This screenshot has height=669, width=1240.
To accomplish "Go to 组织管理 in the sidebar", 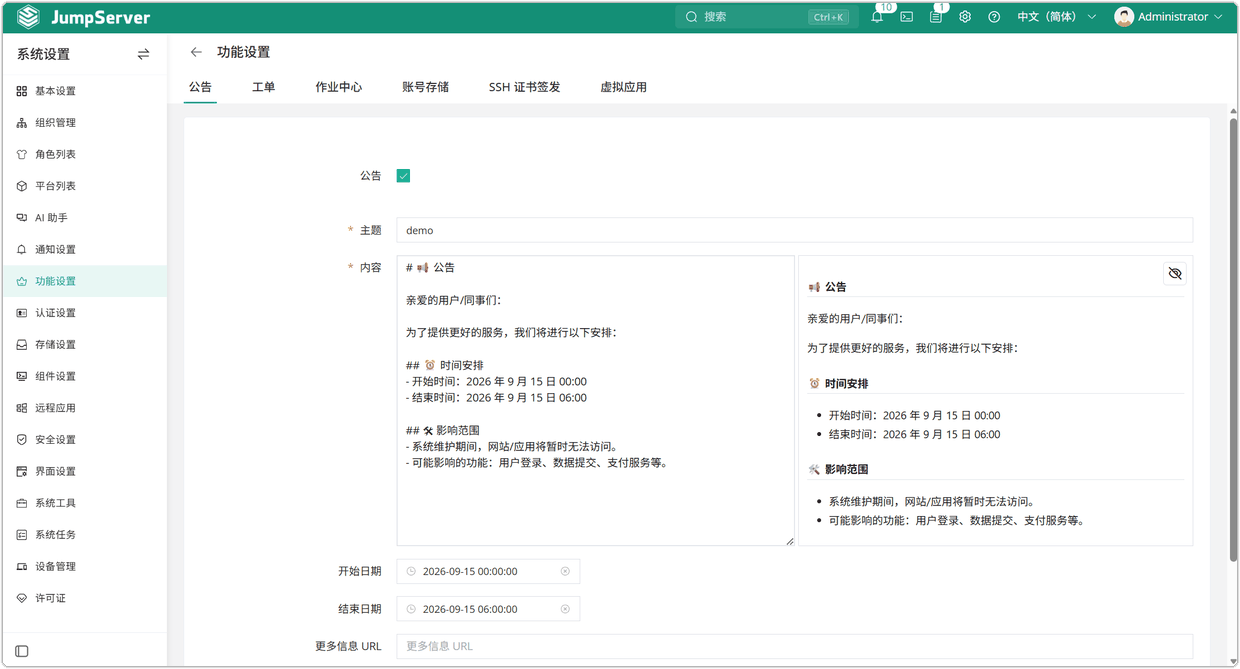I will coord(84,123).
